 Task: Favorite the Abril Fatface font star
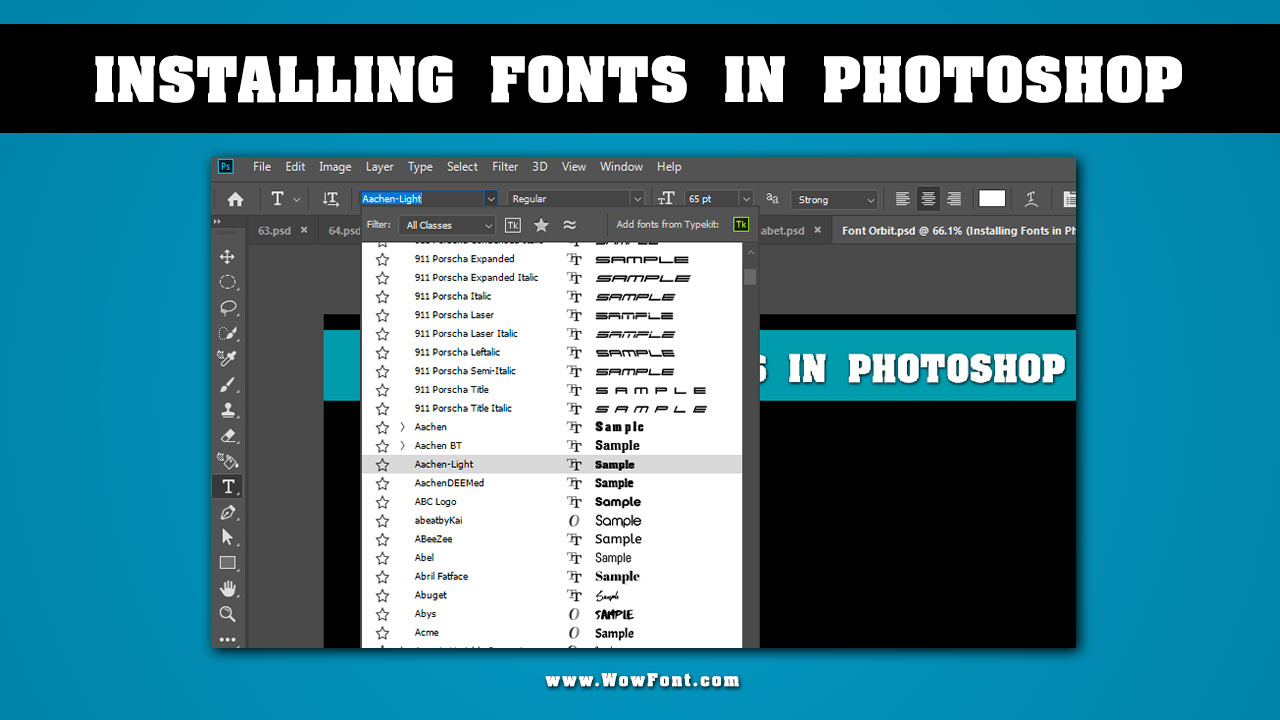click(382, 577)
